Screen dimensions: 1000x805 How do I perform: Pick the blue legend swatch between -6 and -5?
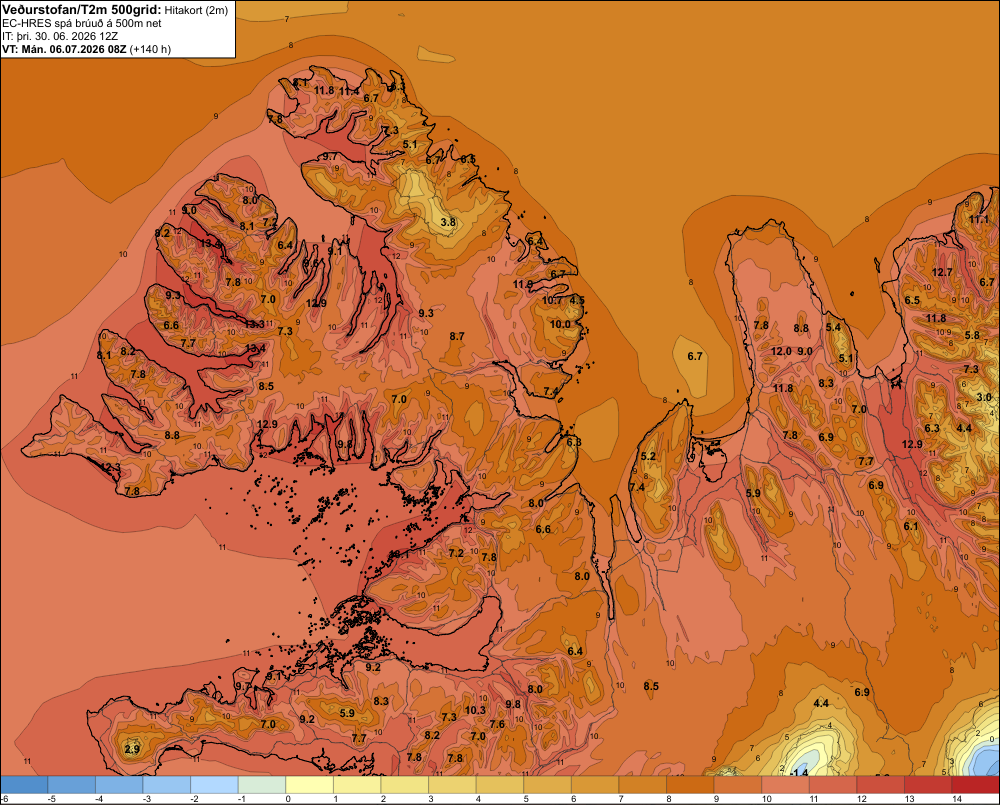pyautogui.click(x=24, y=785)
